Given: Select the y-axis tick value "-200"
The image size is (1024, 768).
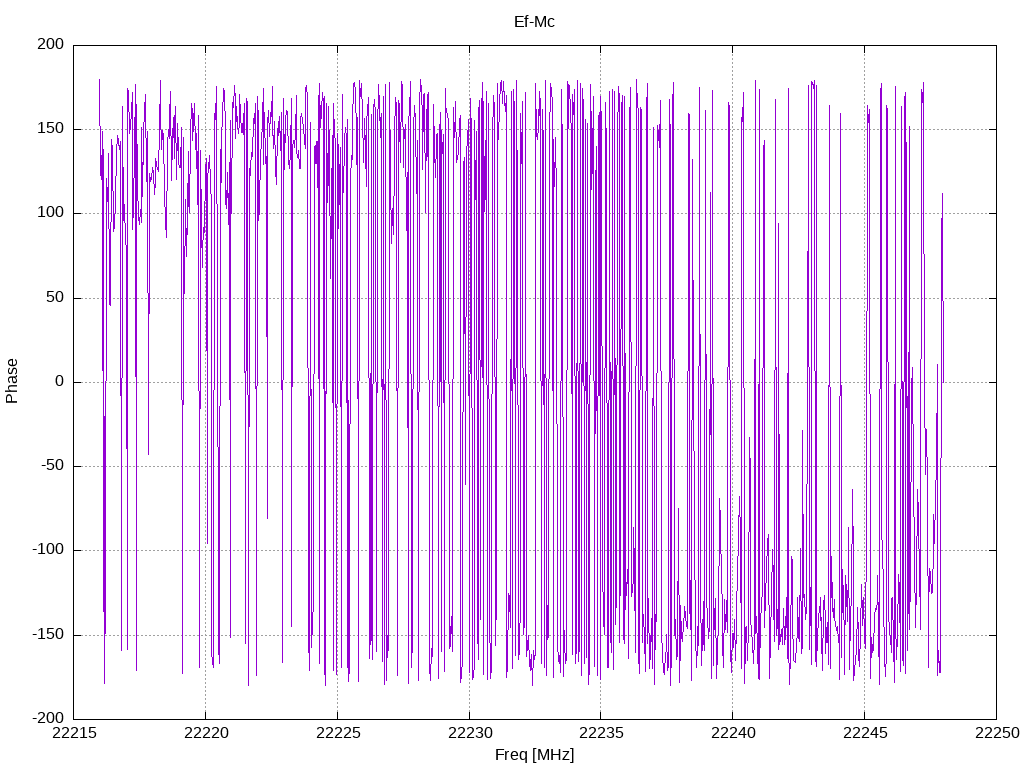Looking at the screenshot, I should pyautogui.click(x=48, y=719).
